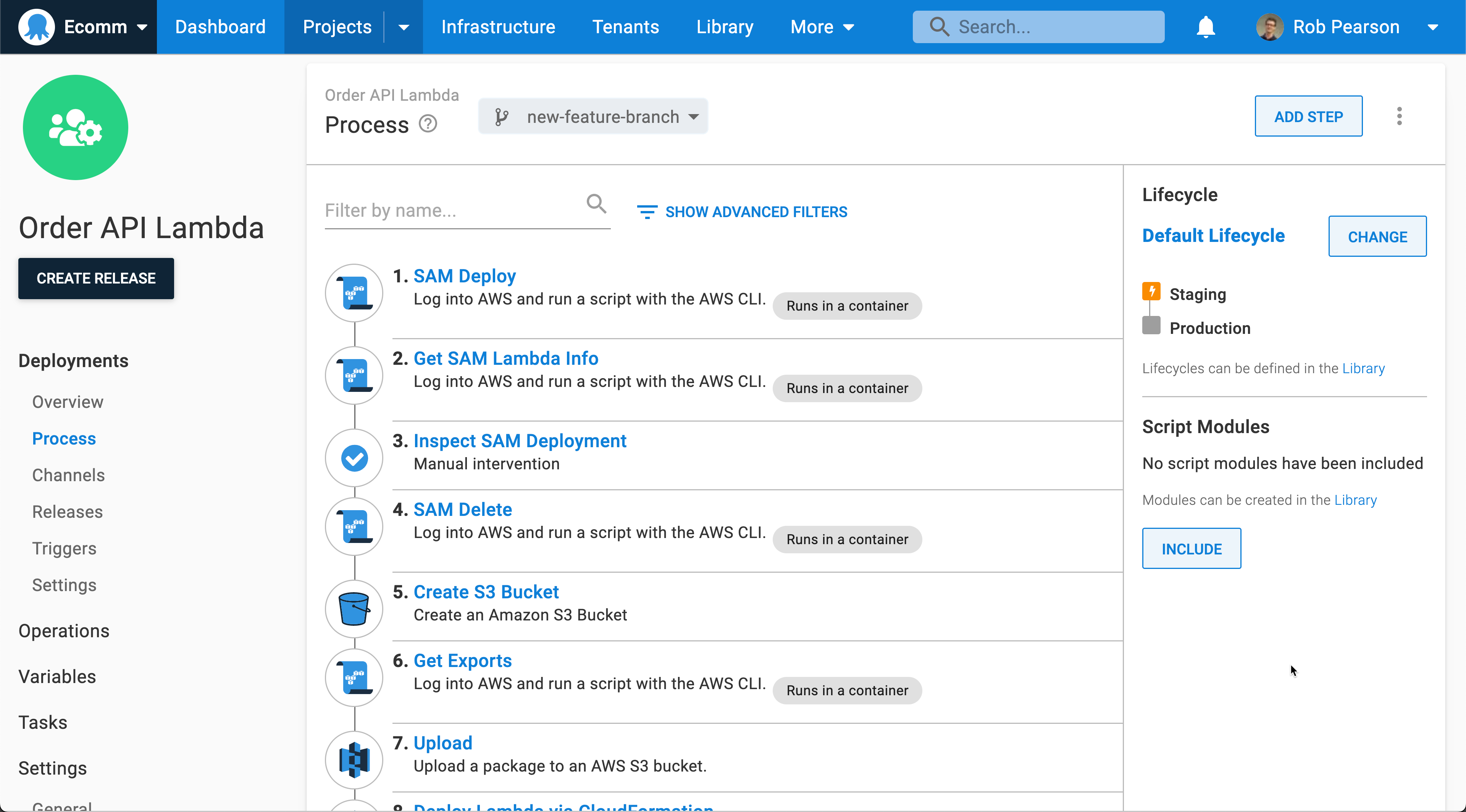
Task: Click the SAM Deploy script step icon
Action: 354,293
